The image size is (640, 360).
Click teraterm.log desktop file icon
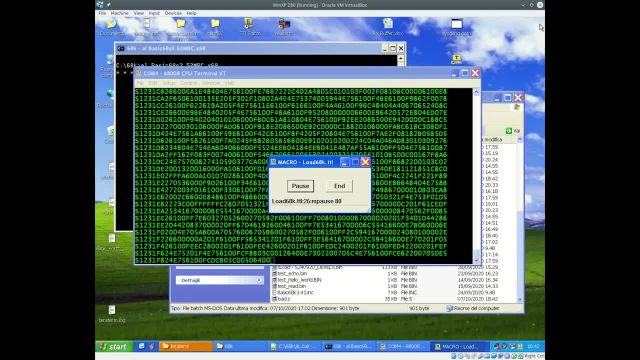tap(112, 314)
